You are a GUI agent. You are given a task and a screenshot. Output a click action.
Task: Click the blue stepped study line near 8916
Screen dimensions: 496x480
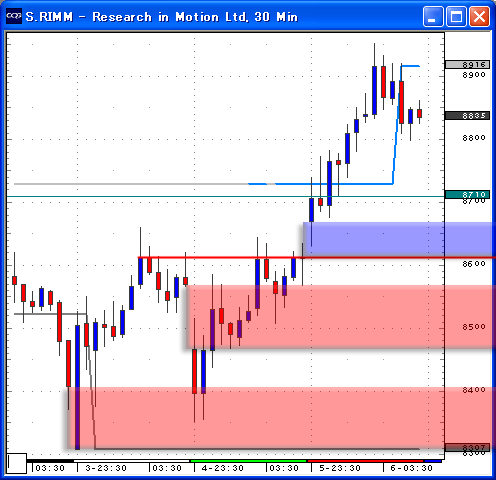[x=410, y=66]
